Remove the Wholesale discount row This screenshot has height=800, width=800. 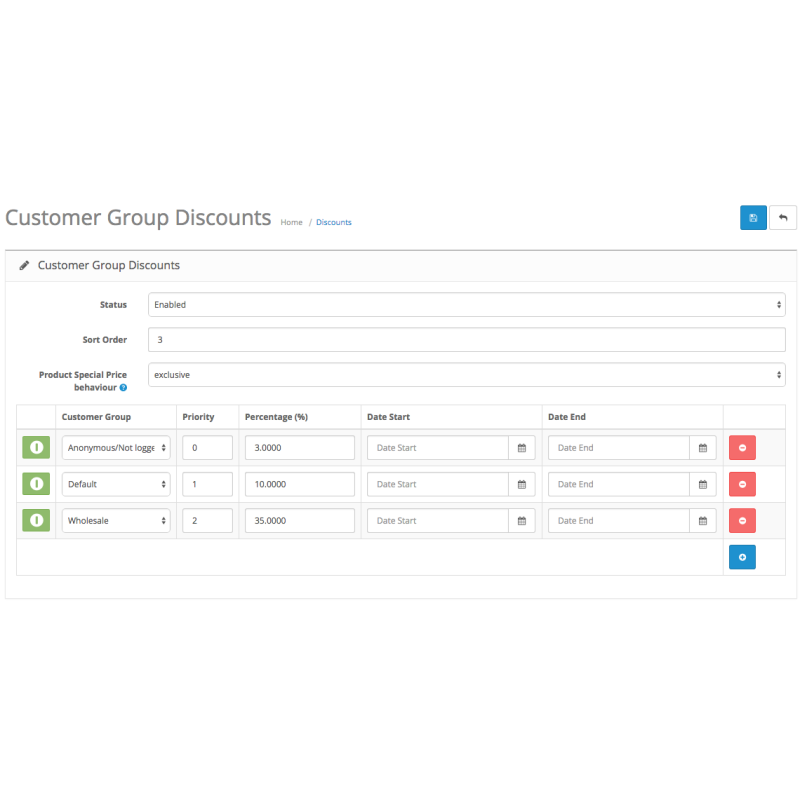[742, 521]
